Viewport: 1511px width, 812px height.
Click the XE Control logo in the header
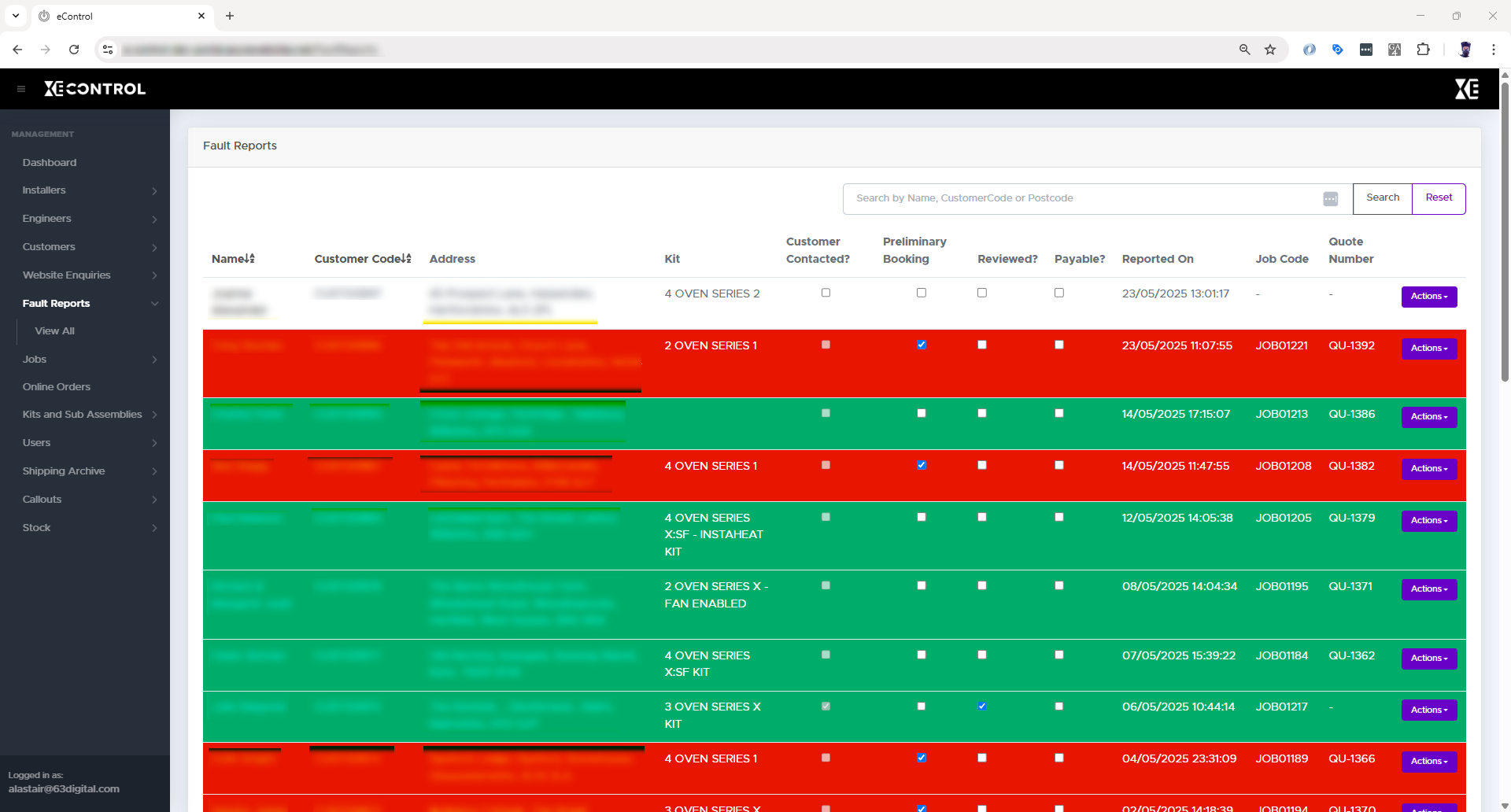[95, 89]
